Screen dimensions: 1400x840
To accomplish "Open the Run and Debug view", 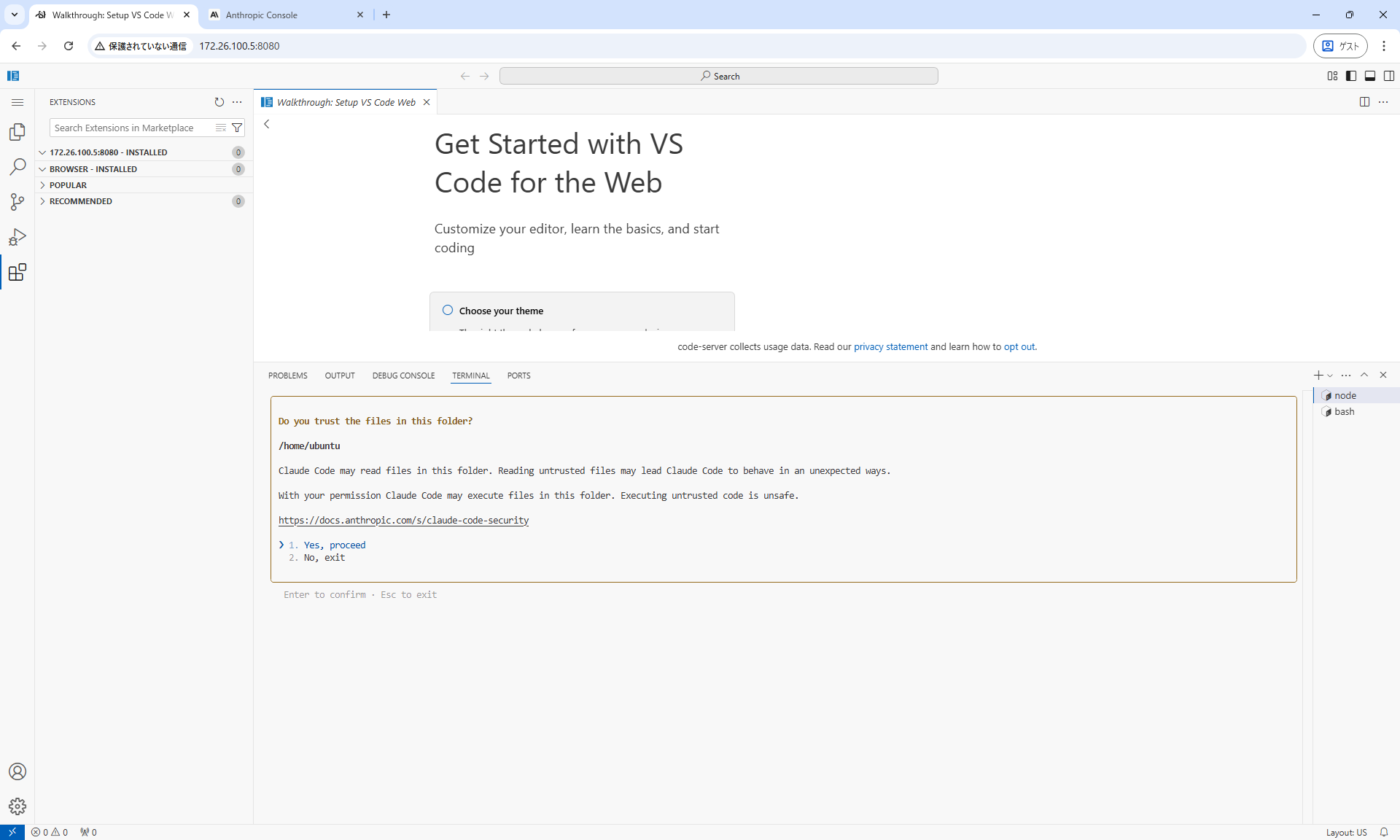I will (17, 237).
